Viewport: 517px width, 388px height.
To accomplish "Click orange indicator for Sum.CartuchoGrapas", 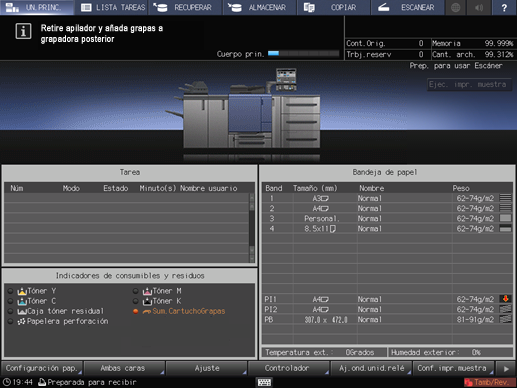I will 135,311.
